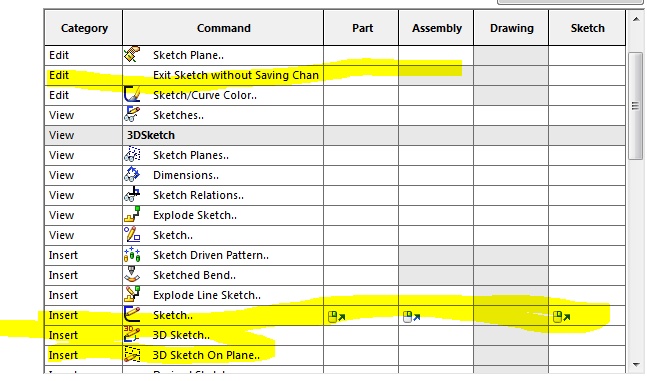
Task: Click mouse gesture icon in Sketch column
Action: [x=562, y=317]
